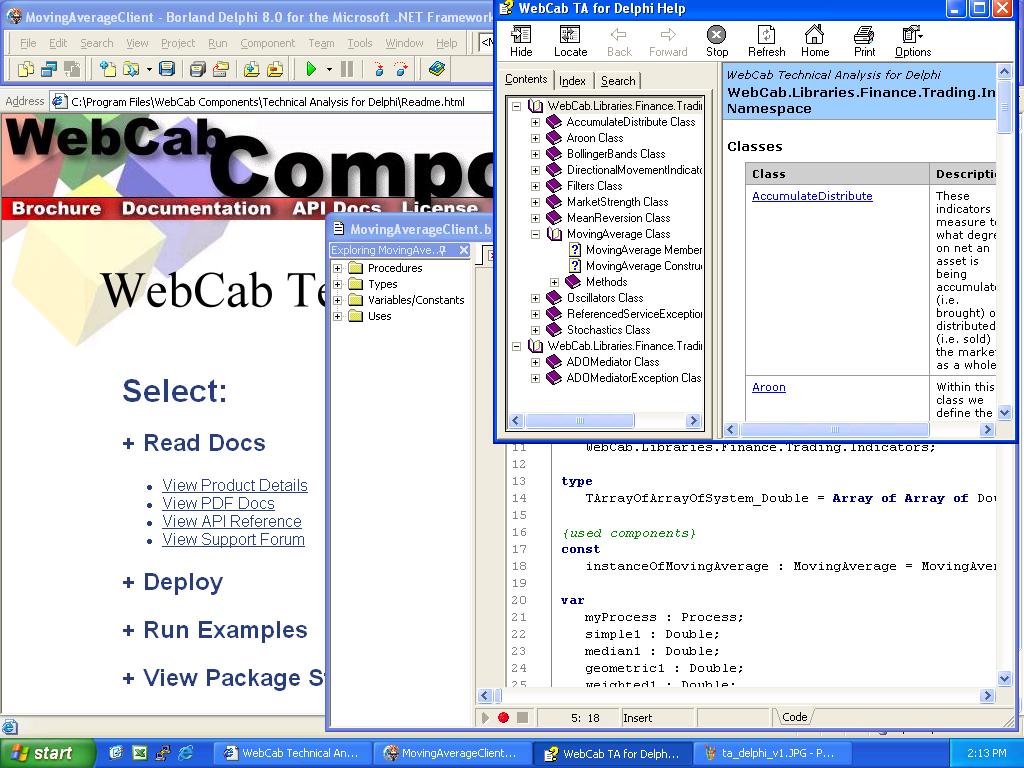Open the Component menu in Delphi

[x=268, y=43]
